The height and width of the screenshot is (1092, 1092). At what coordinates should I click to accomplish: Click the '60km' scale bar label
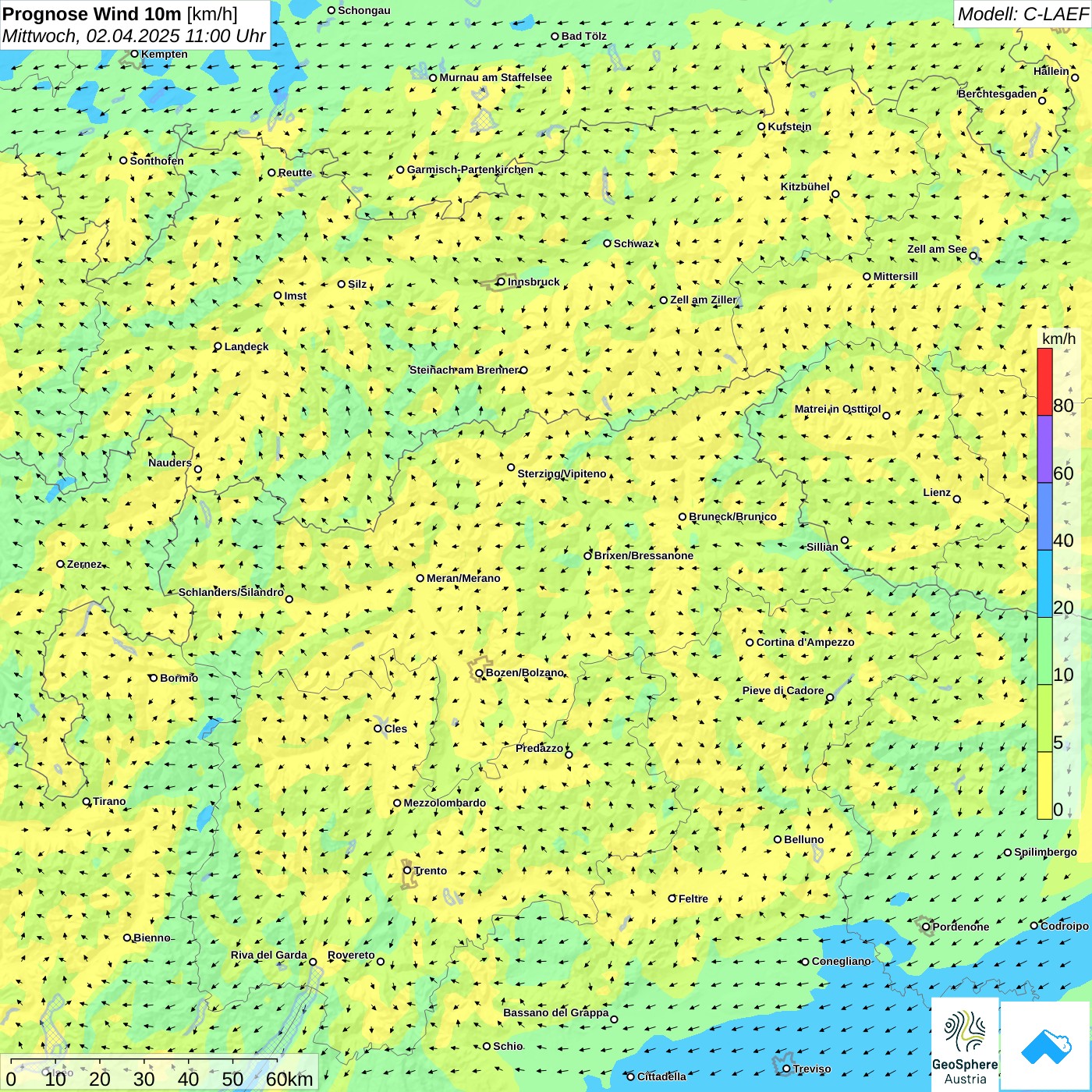(x=289, y=1079)
